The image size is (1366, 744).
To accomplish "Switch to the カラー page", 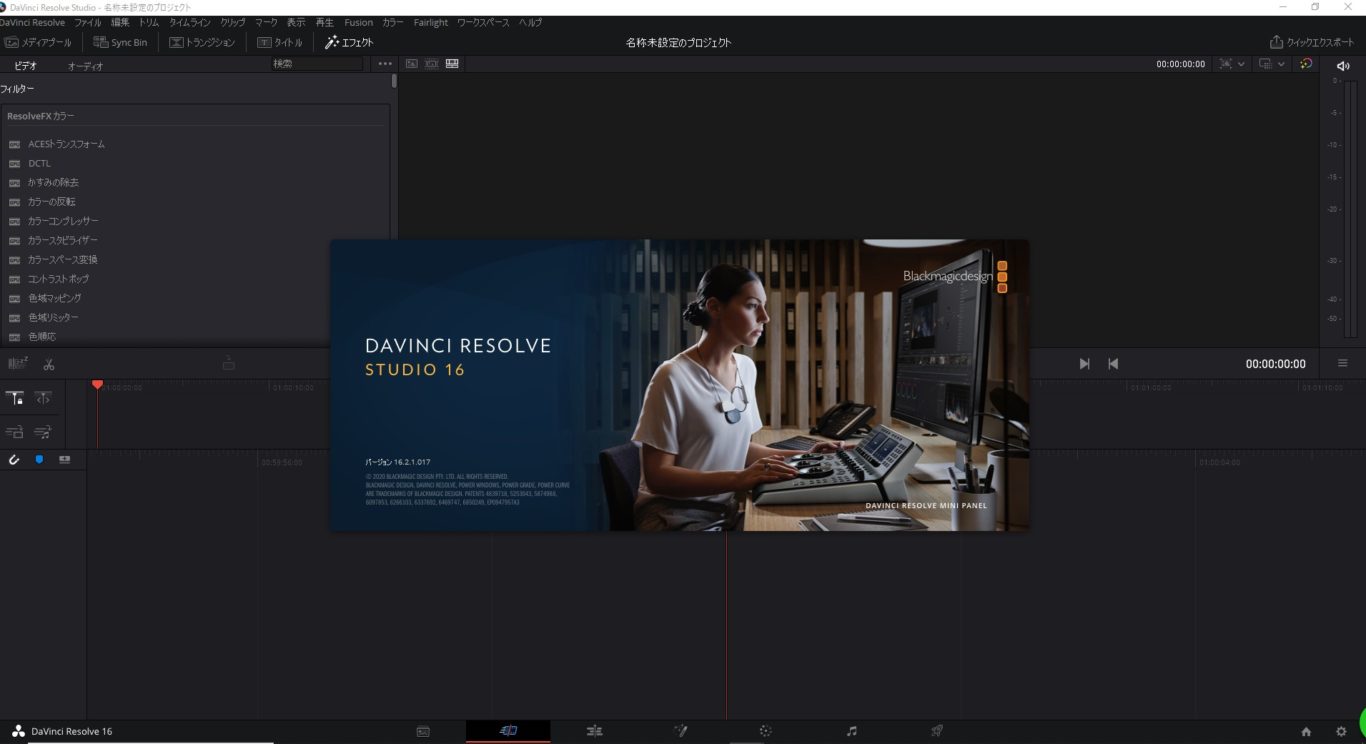I will (x=765, y=731).
